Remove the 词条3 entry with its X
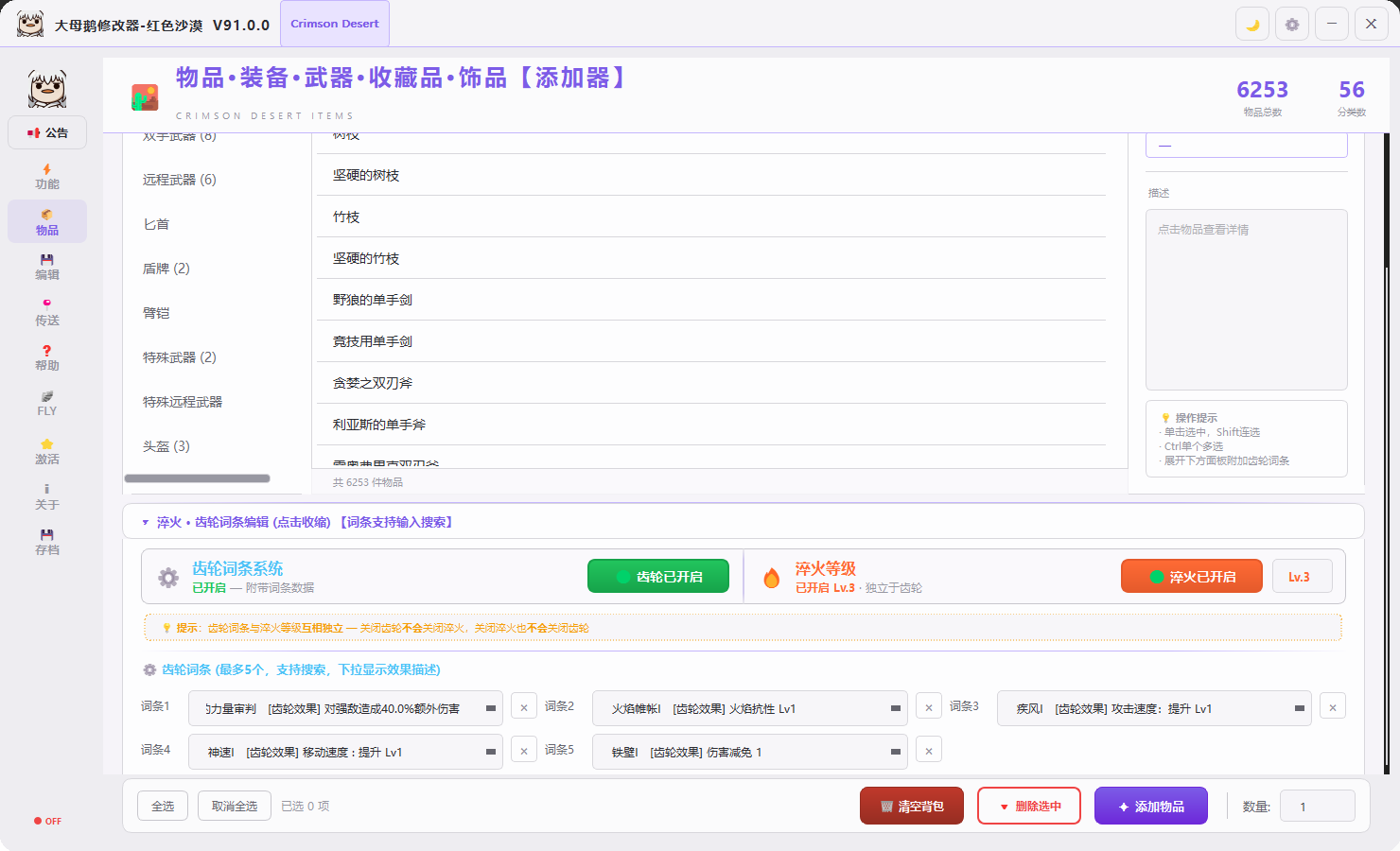1400x851 pixels. point(1333,706)
